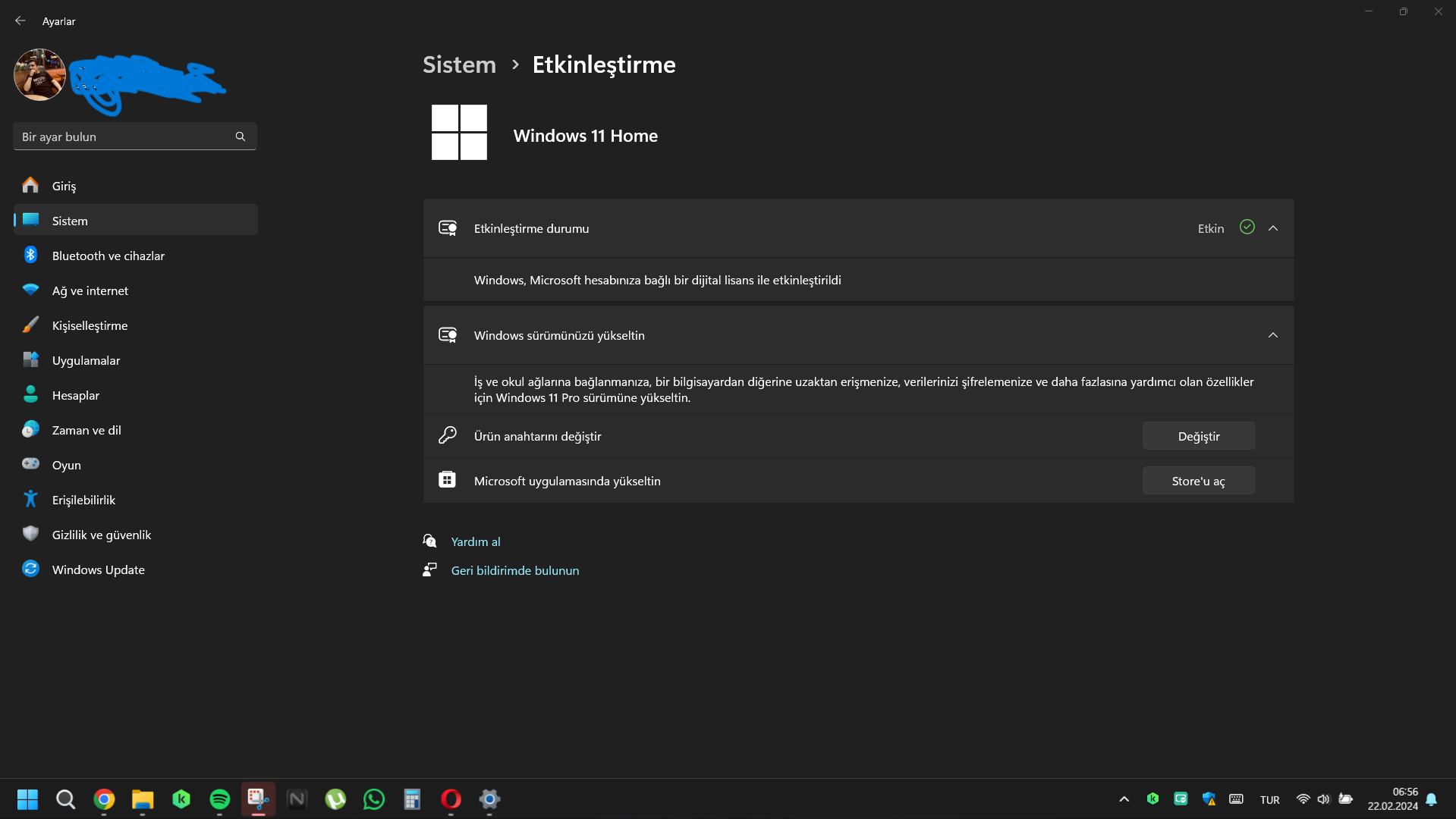Select Sistem in the sidebar
The image size is (1456, 819).
point(136,221)
